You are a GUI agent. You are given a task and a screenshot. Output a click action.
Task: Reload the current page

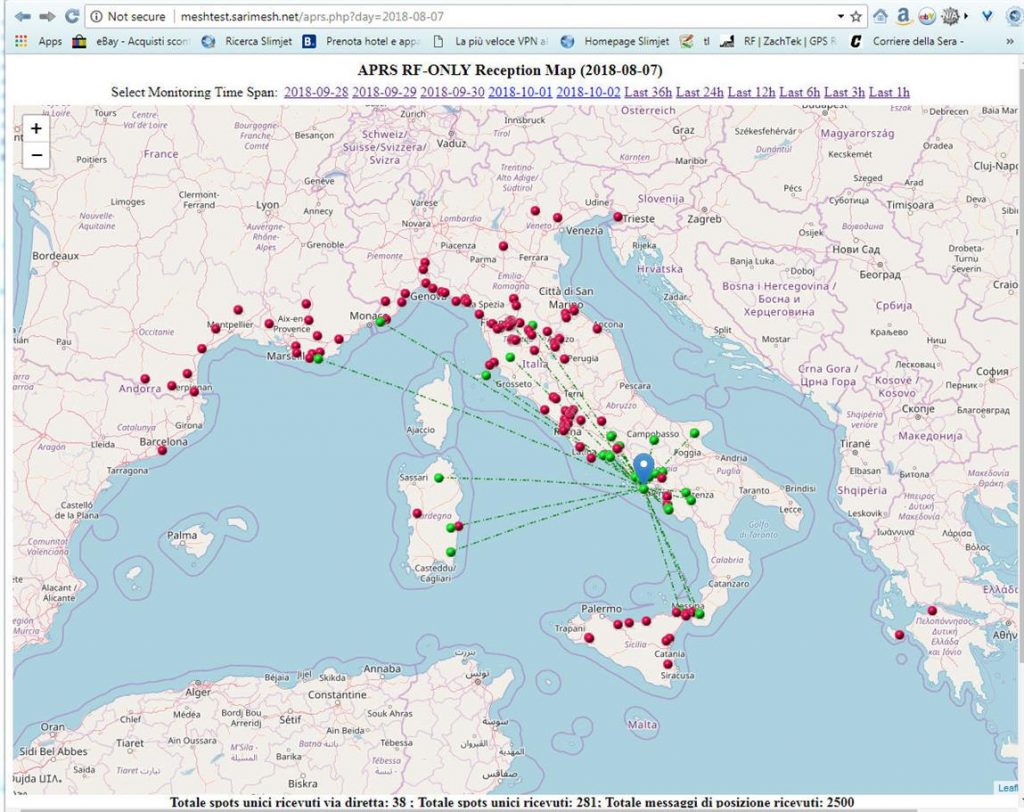[71, 16]
